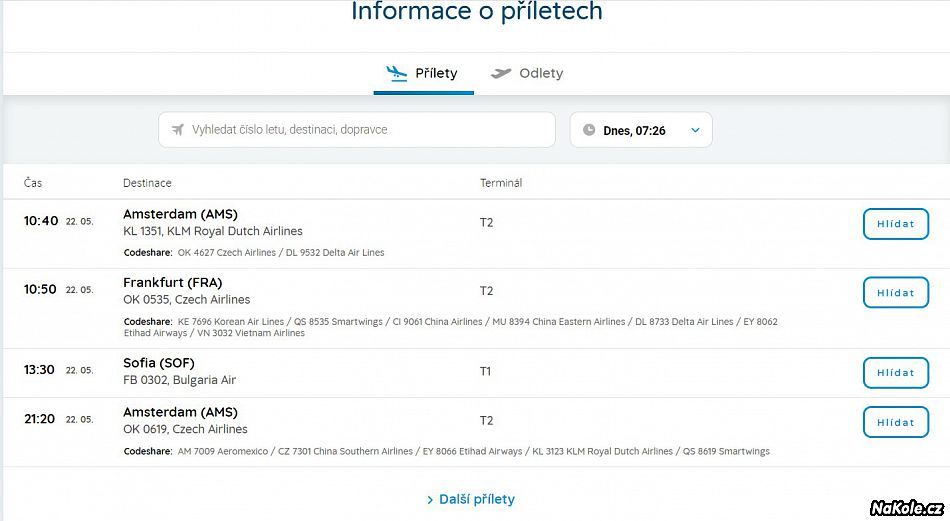Click the departing plane icon beside Odlety

click(501, 73)
